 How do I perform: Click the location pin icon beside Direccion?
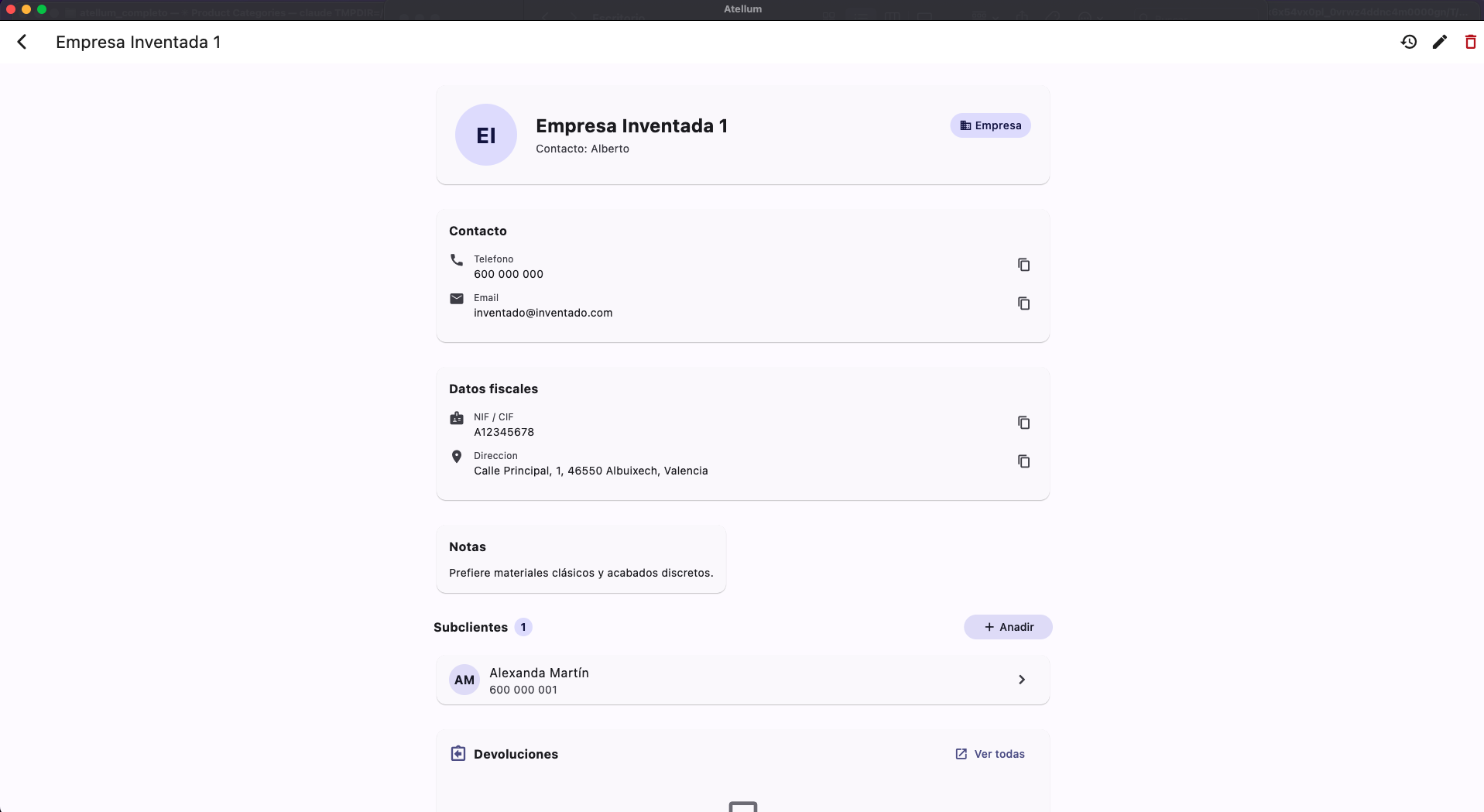coord(457,457)
